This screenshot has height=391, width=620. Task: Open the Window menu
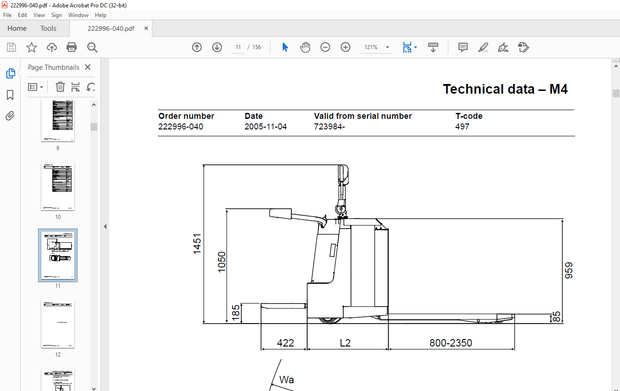78,15
